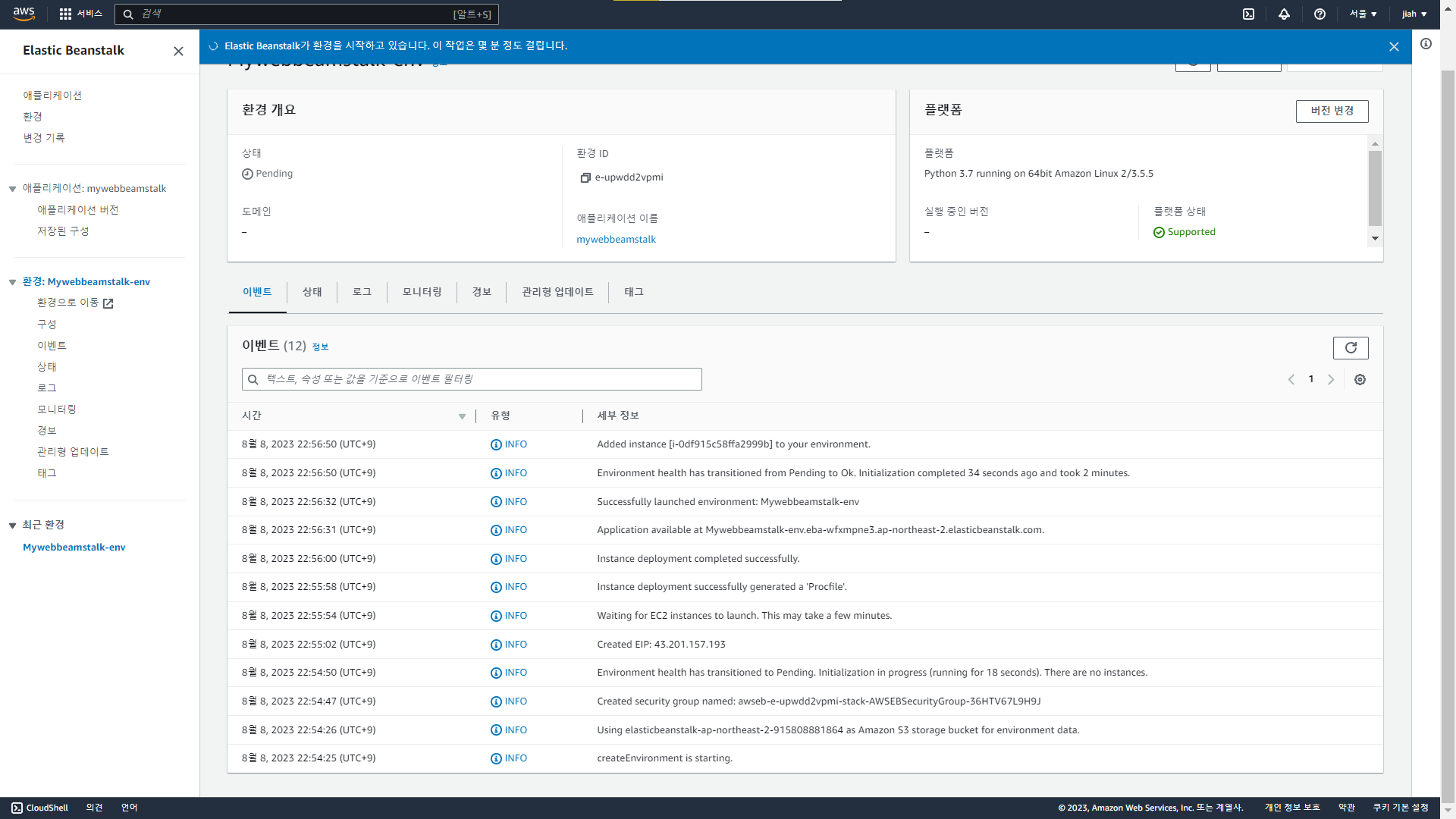This screenshot has height=819, width=1456.
Task: Open the mywebbeamstalk application name link
Action: (x=616, y=239)
